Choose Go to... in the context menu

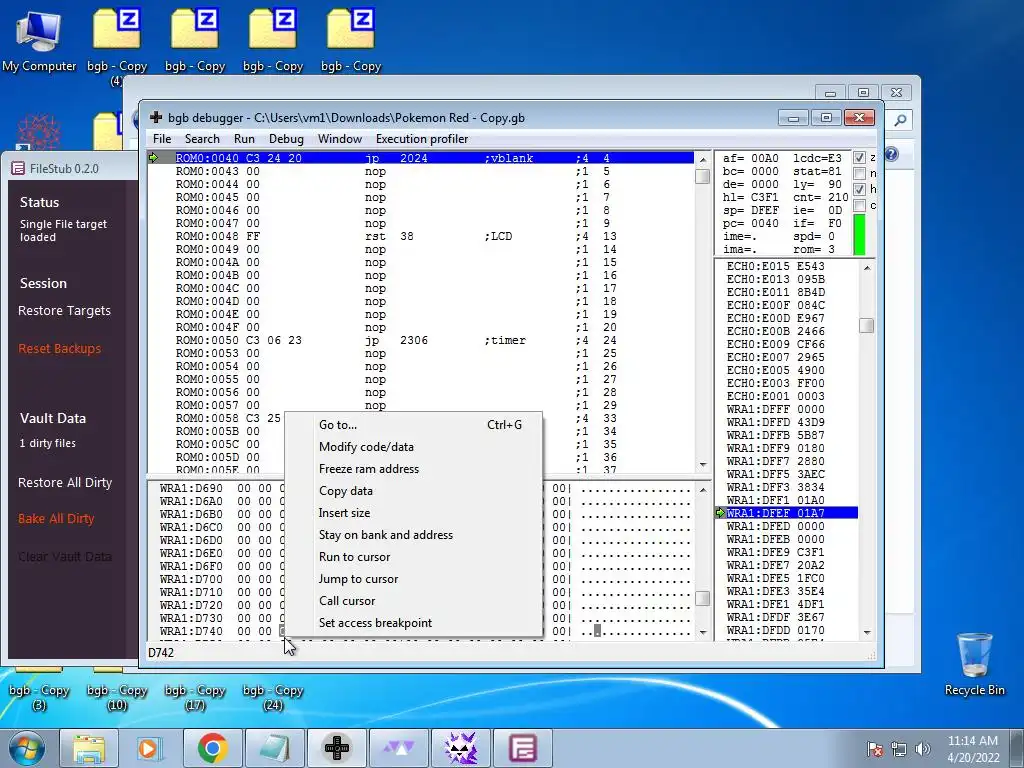pos(413,424)
